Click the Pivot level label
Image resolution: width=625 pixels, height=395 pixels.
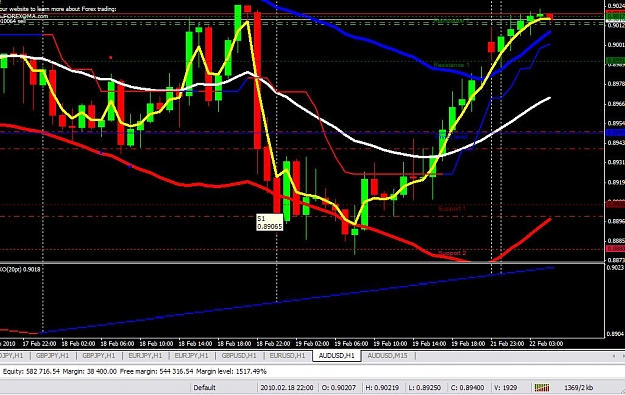pos(451,137)
